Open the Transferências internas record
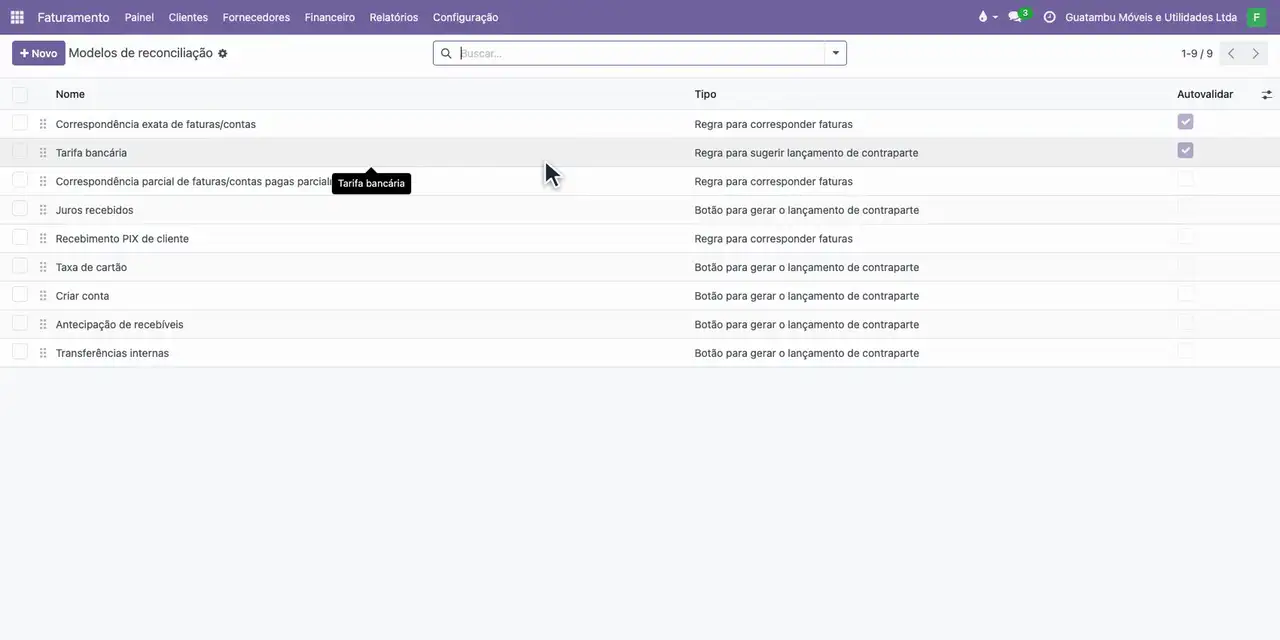This screenshot has height=640, width=1280. pos(112,353)
